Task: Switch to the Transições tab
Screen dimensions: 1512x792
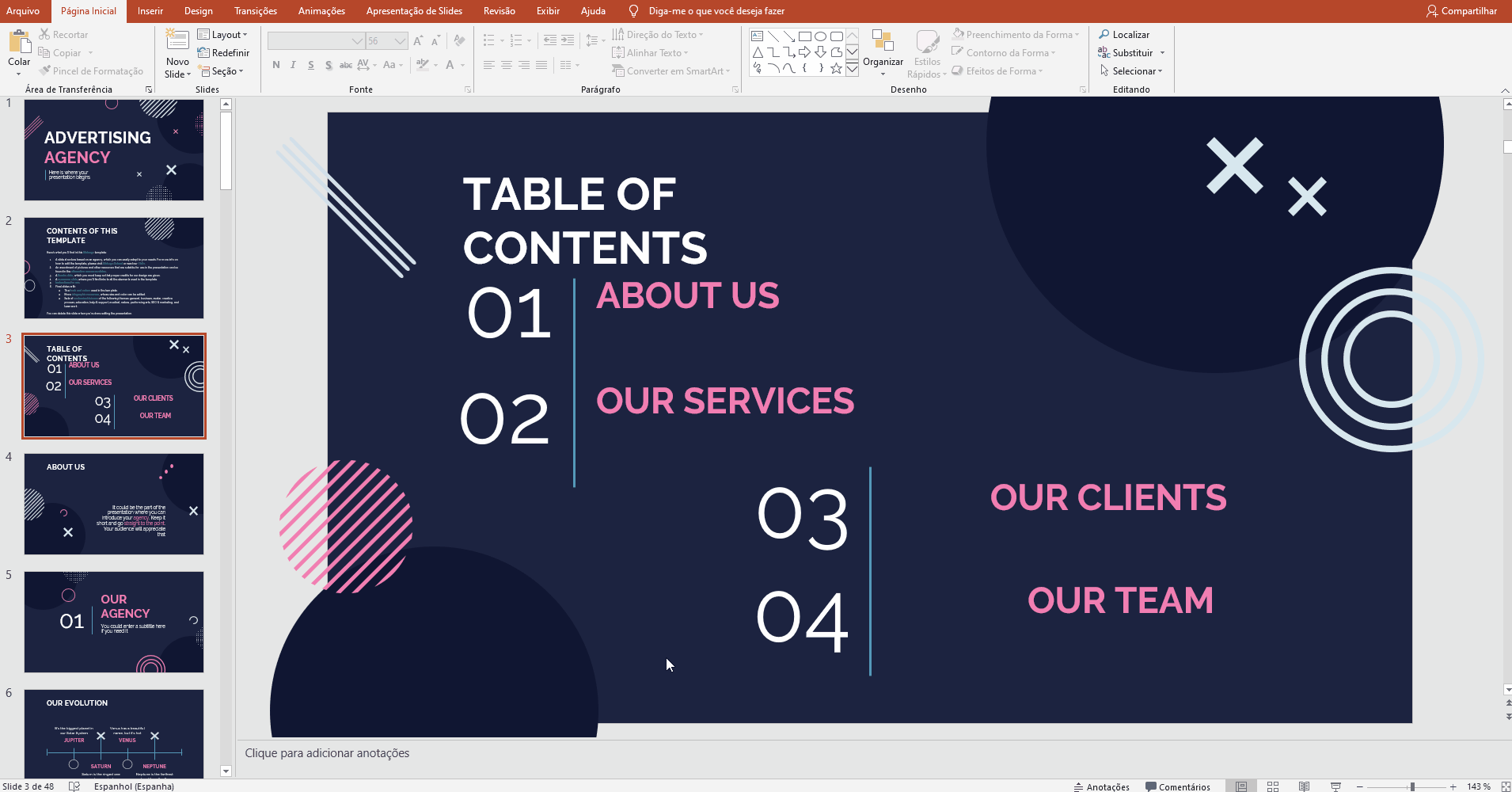Action: click(256, 11)
